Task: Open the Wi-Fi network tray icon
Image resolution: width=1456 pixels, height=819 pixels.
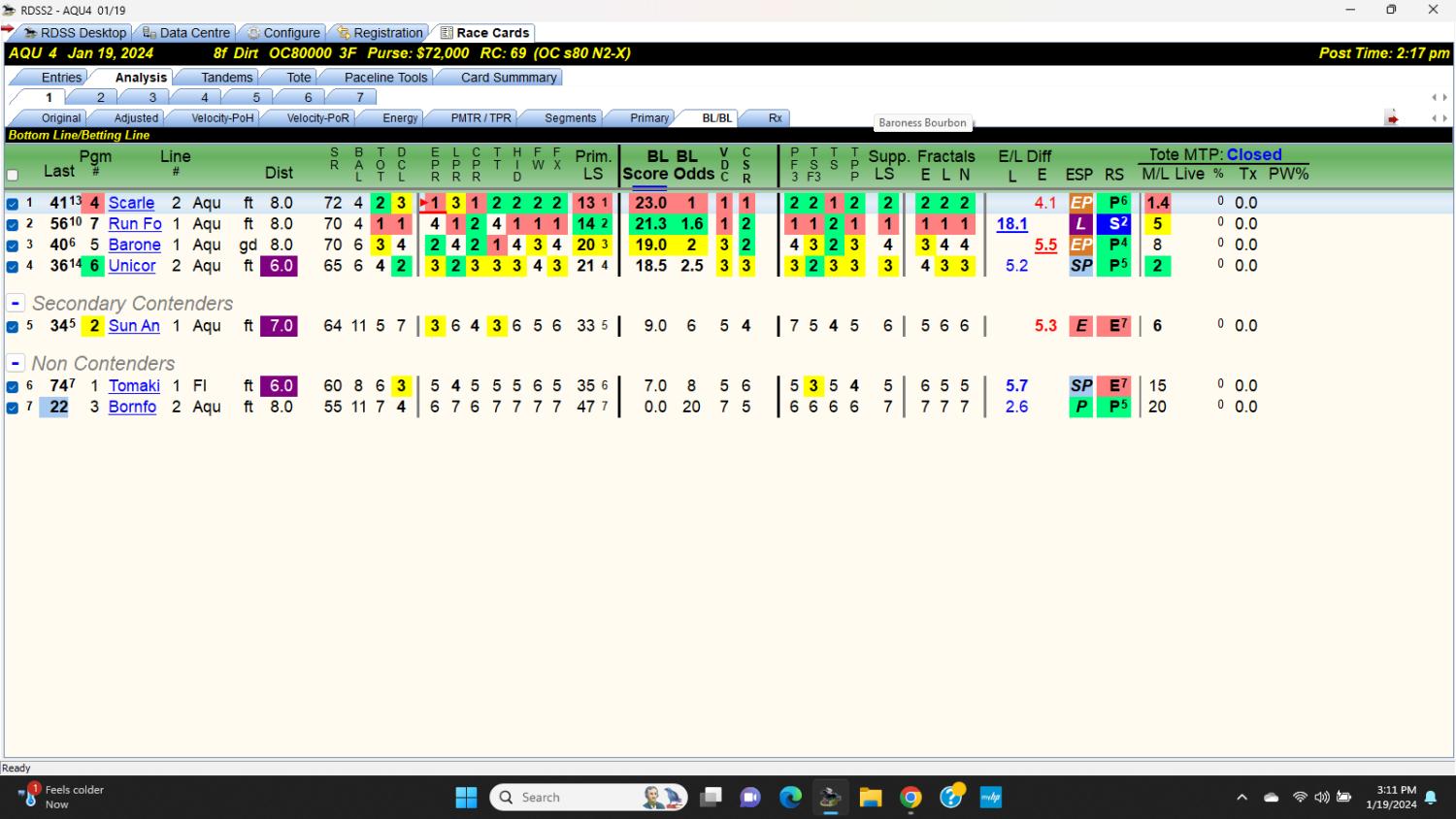Action: click(1300, 798)
